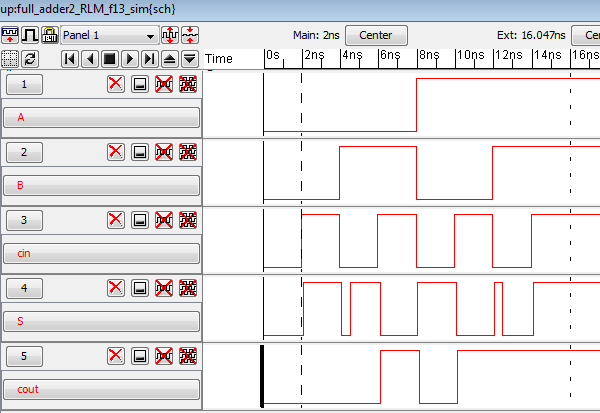Viewport: 600px width, 413px height.
Task: Hide panel 5 with the minimize icon
Action: [x=140, y=356]
